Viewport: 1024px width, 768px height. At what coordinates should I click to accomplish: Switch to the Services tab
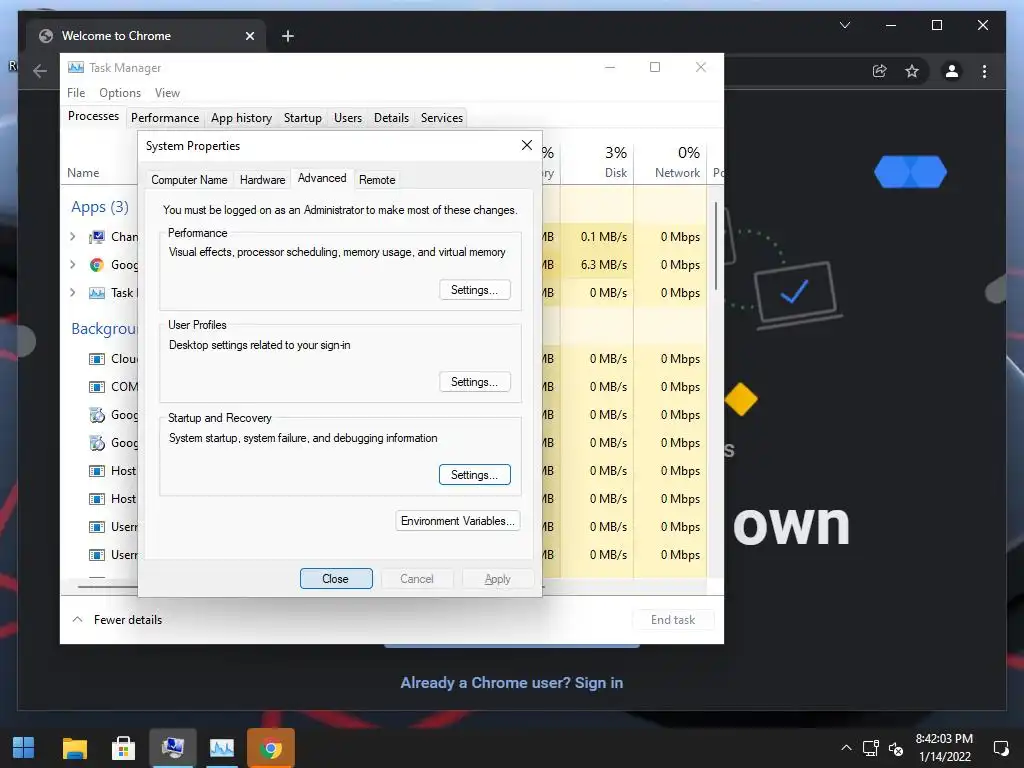[441, 118]
